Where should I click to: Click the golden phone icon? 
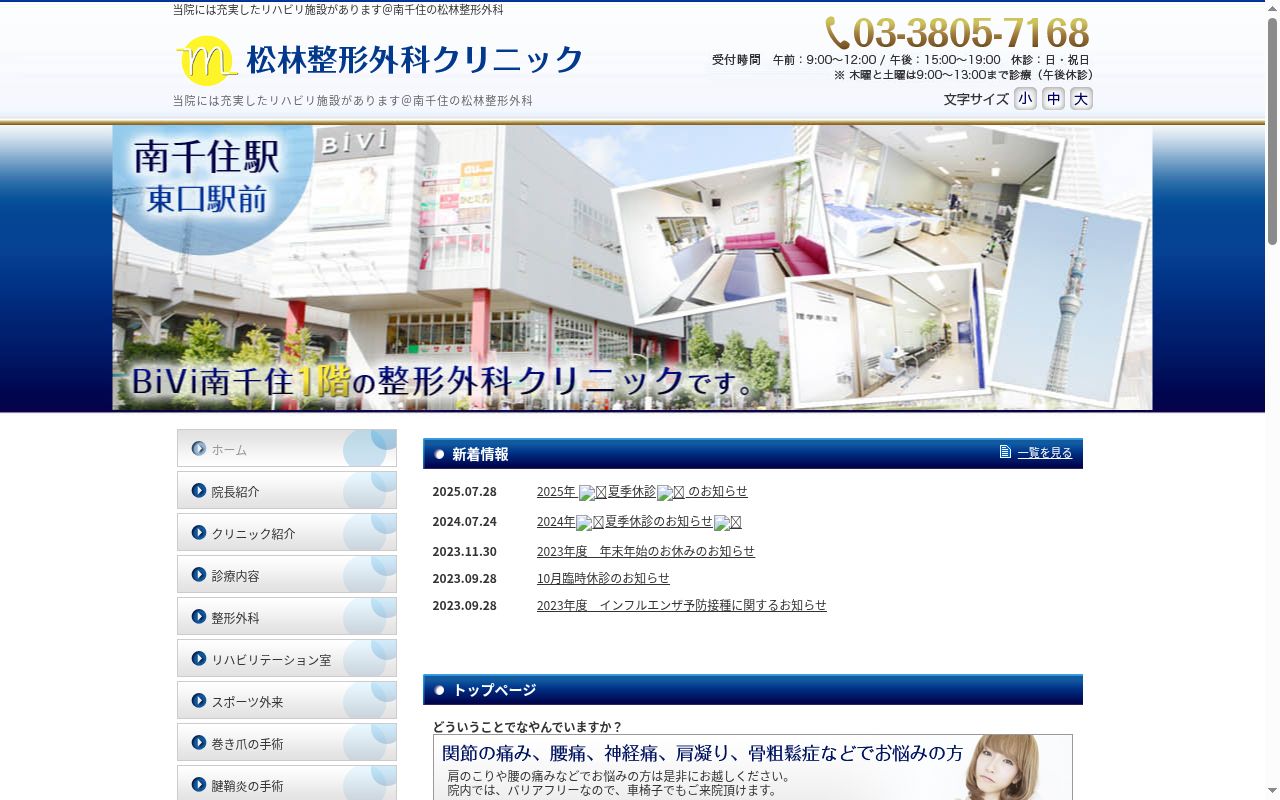[x=837, y=32]
